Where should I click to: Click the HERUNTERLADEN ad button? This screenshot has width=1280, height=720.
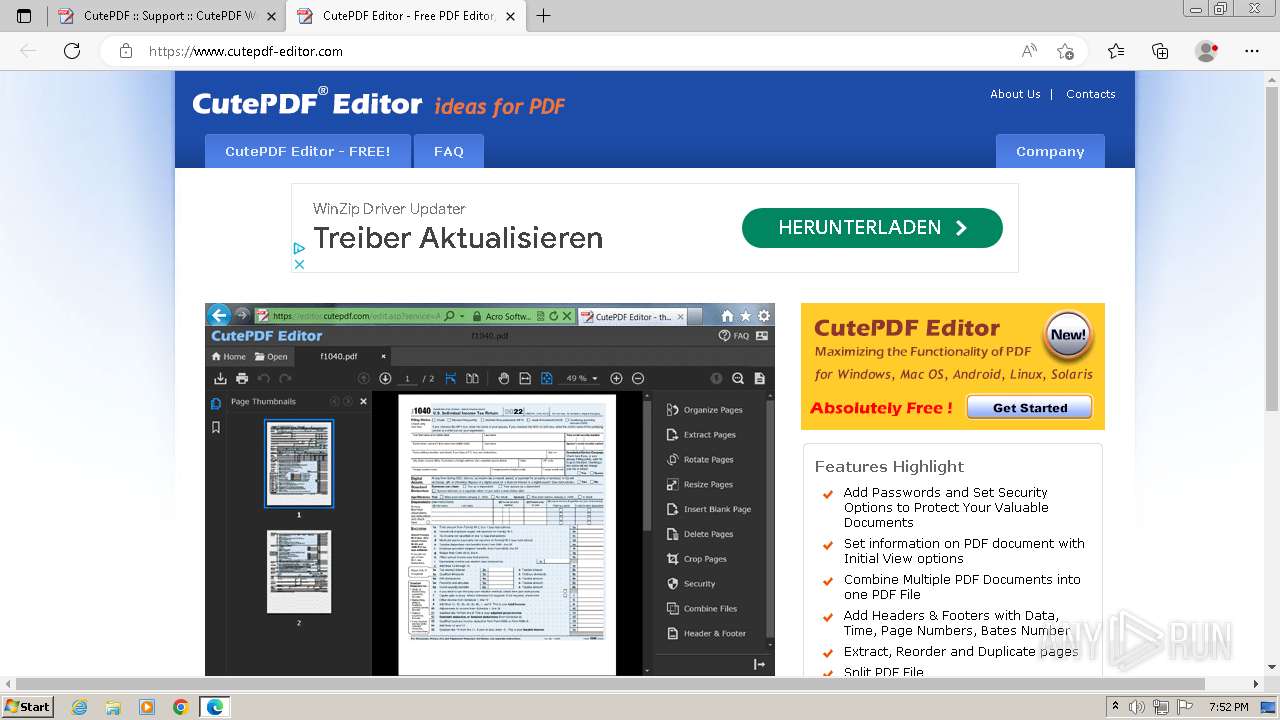point(872,228)
